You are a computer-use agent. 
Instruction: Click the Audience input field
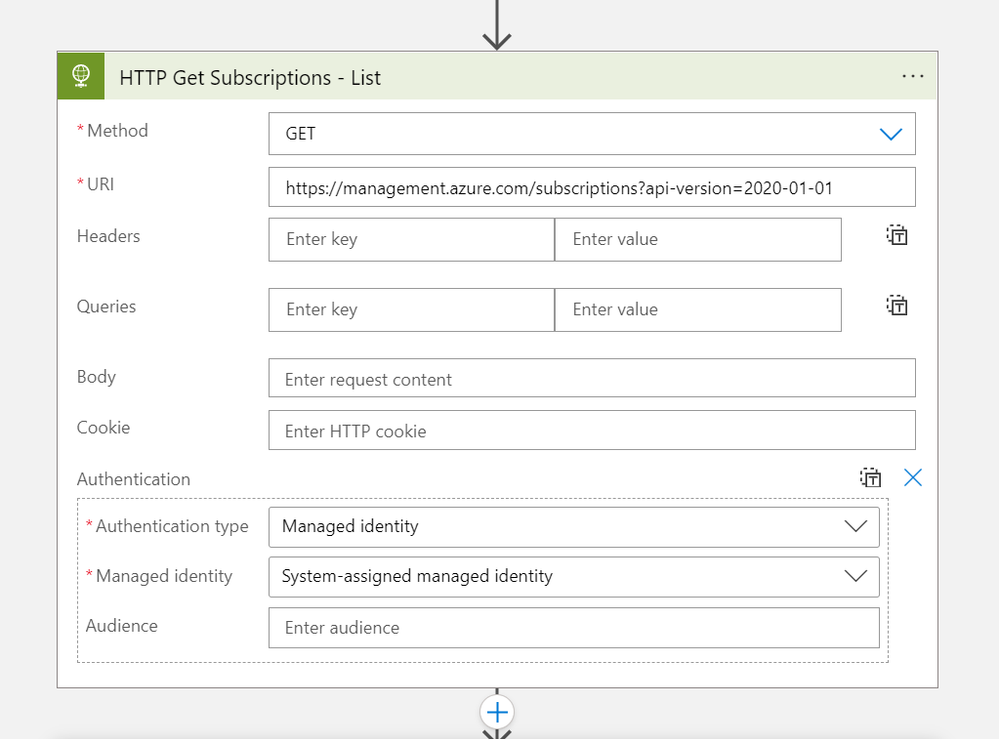(x=574, y=628)
